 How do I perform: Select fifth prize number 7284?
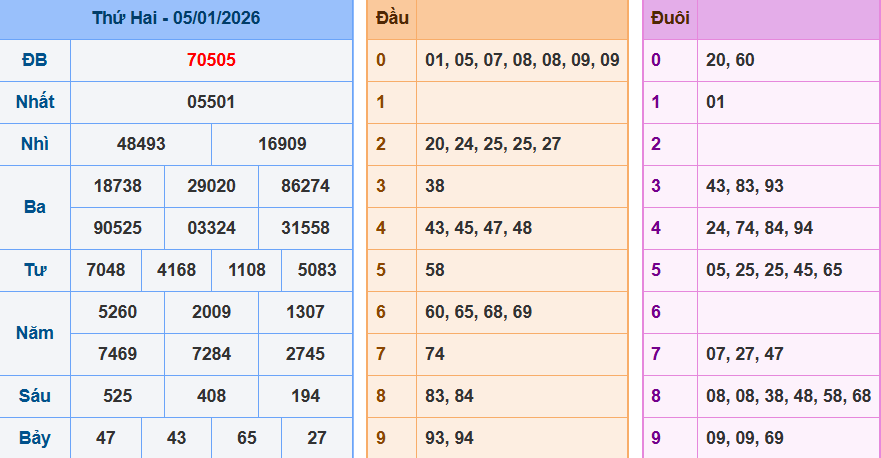pyautogui.click(x=211, y=354)
